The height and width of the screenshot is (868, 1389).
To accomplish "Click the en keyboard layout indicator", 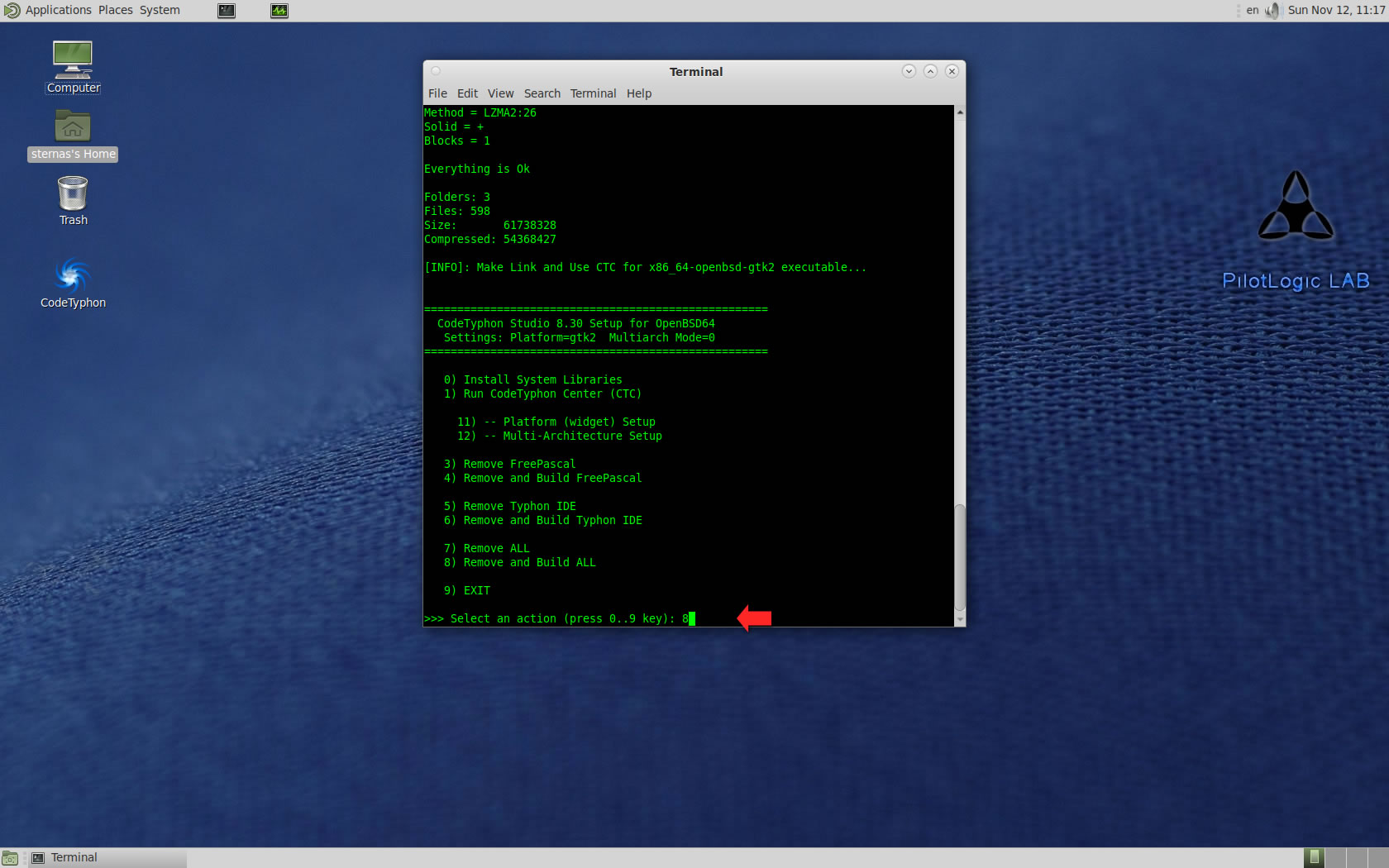I will (x=1252, y=11).
